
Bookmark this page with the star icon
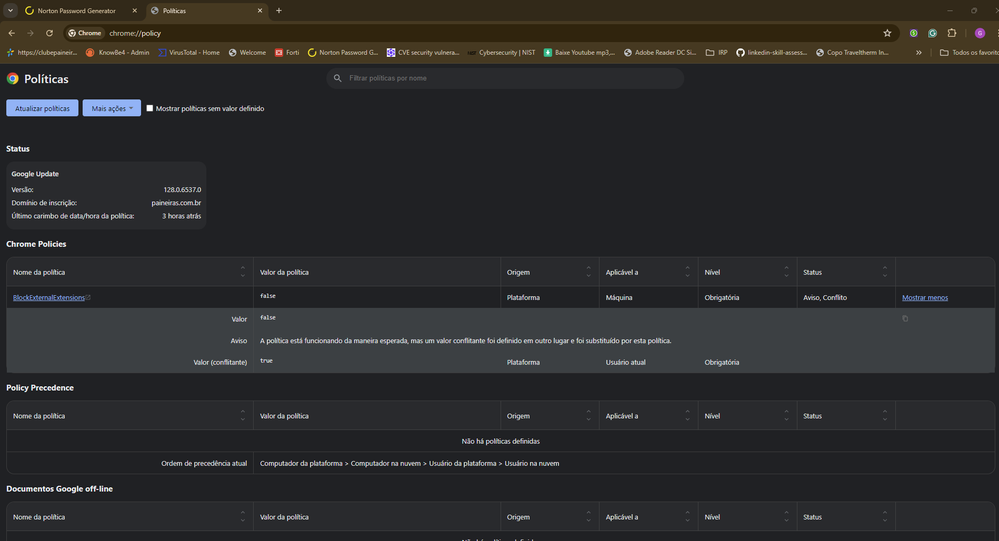pos(887,33)
